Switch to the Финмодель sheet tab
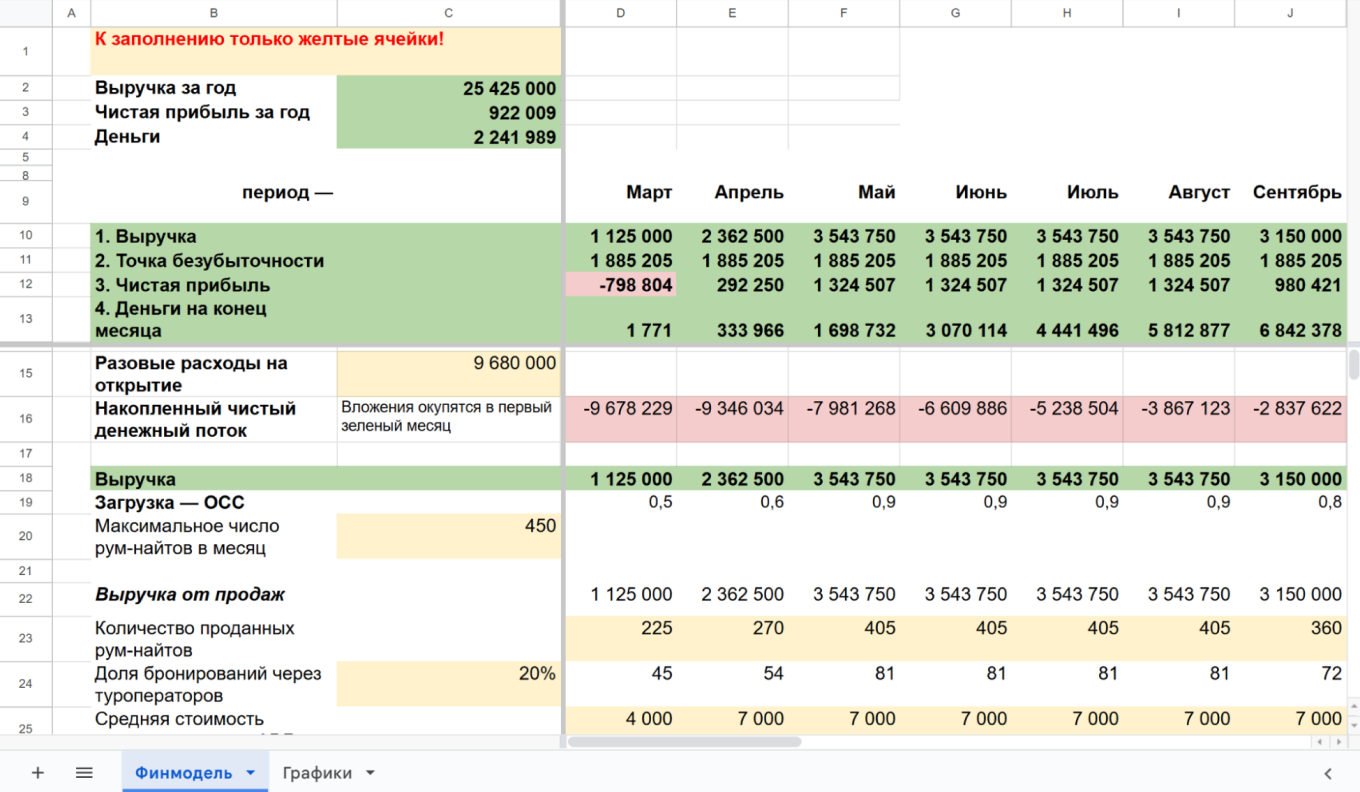This screenshot has height=792, width=1360. (x=184, y=773)
